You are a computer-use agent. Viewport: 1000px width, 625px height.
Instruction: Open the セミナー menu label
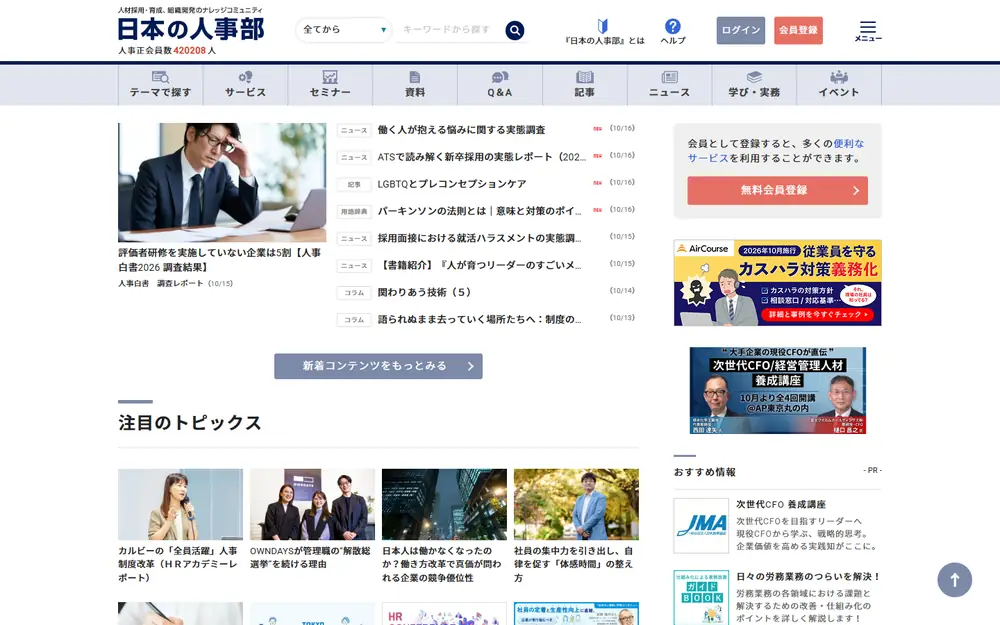(330, 92)
